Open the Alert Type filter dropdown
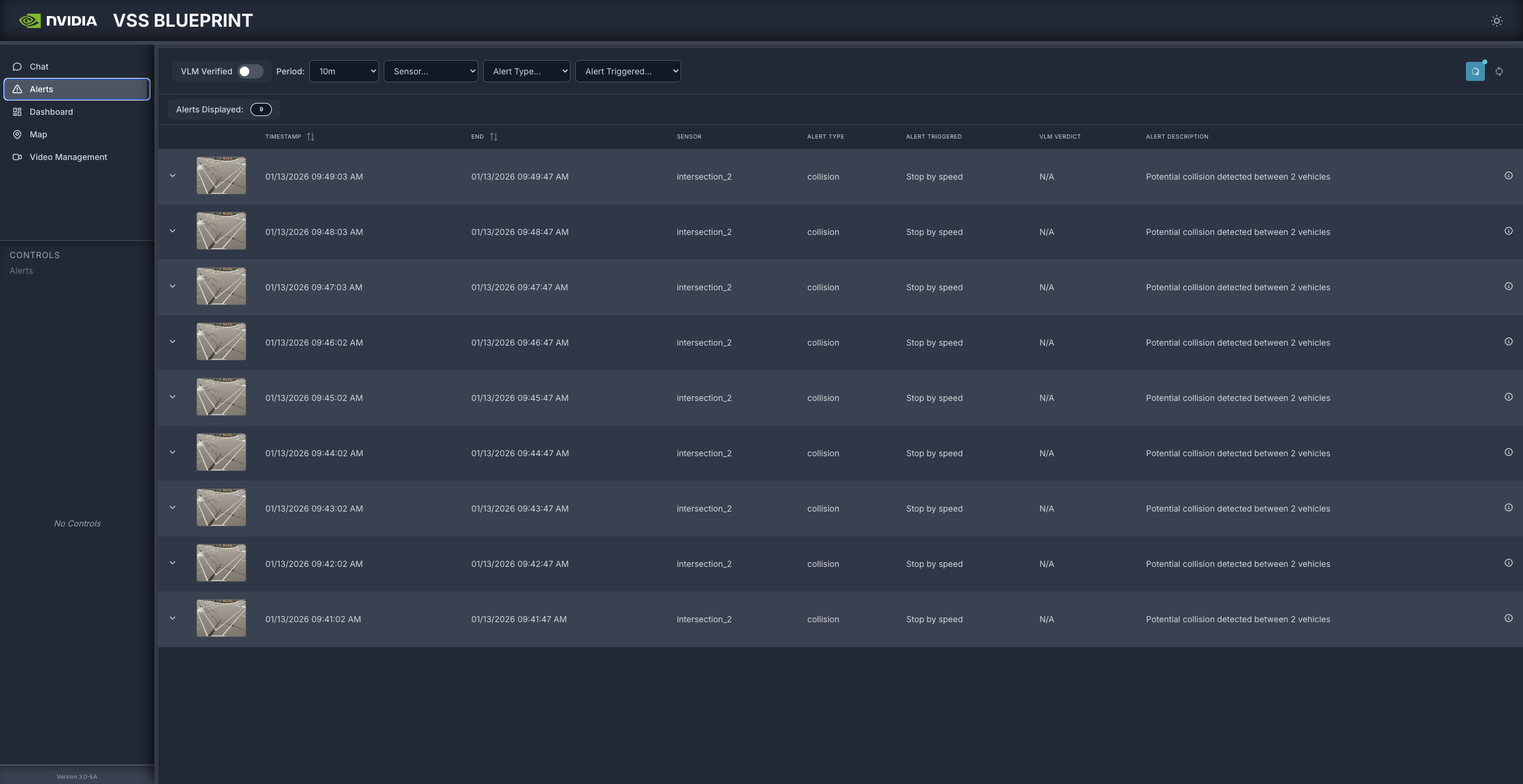The image size is (1523, 784). click(527, 71)
